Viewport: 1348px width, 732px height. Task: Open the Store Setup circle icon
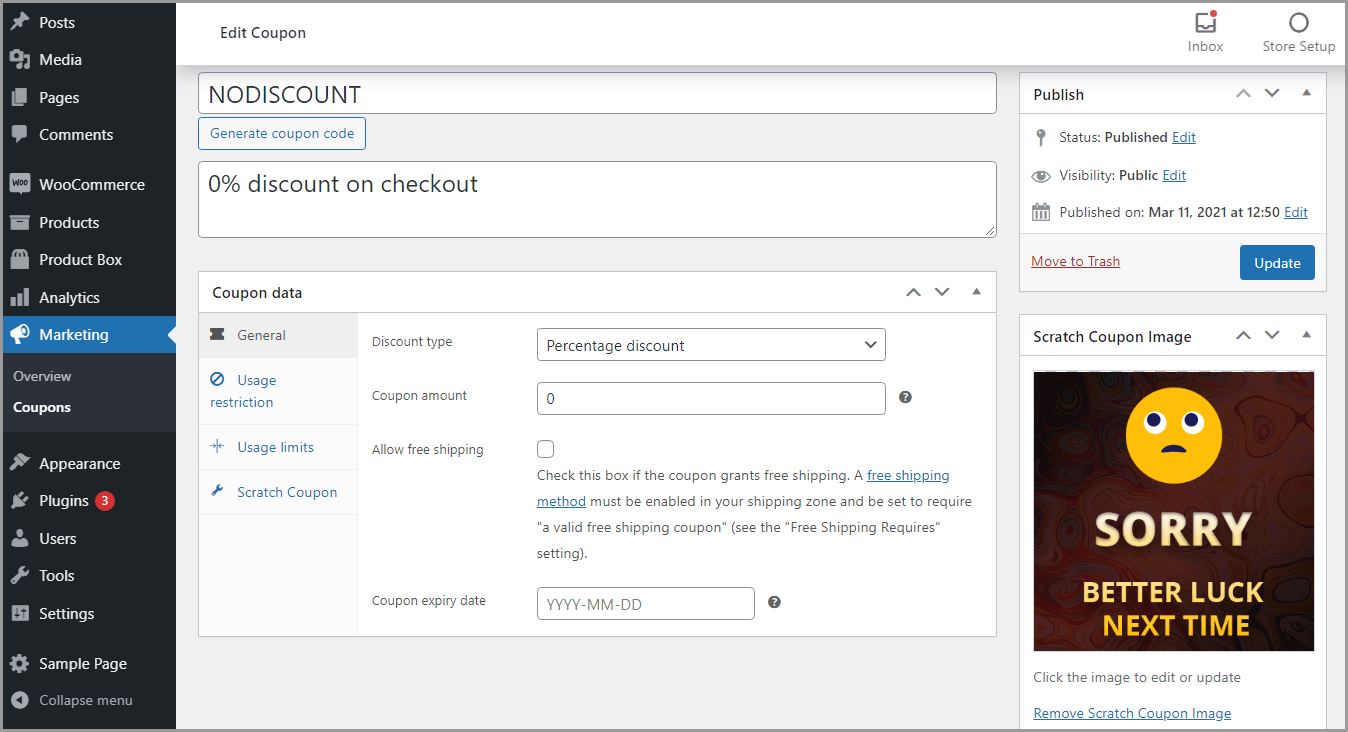[1298, 23]
